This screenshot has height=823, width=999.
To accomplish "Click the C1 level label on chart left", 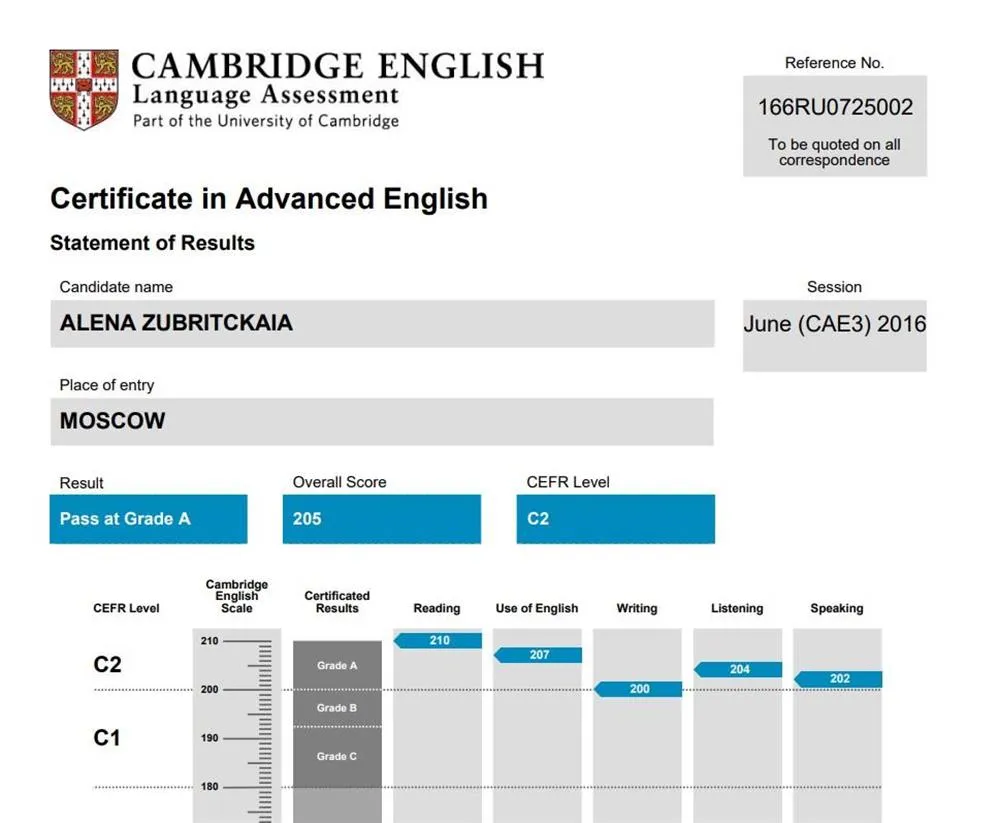I will coord(106,738).
